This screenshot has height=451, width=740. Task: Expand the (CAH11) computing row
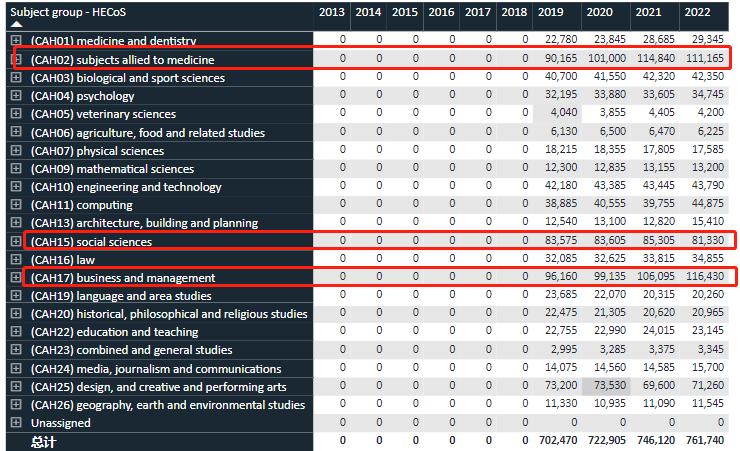16,205
